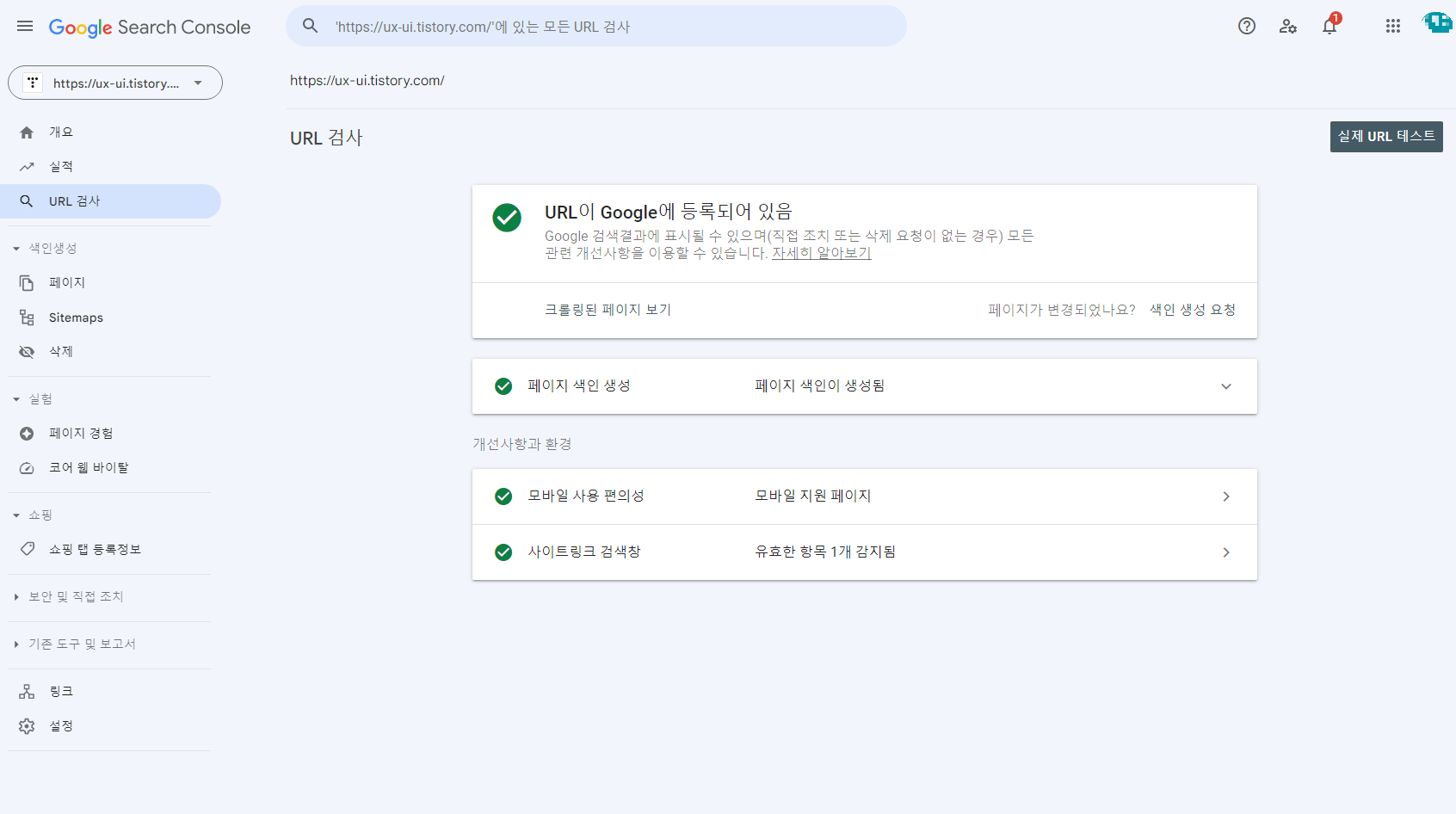Open 코어 웹 바이탈 in sidebar
The height and width of the screenshot is (814, 1456).
pos(110,468)
